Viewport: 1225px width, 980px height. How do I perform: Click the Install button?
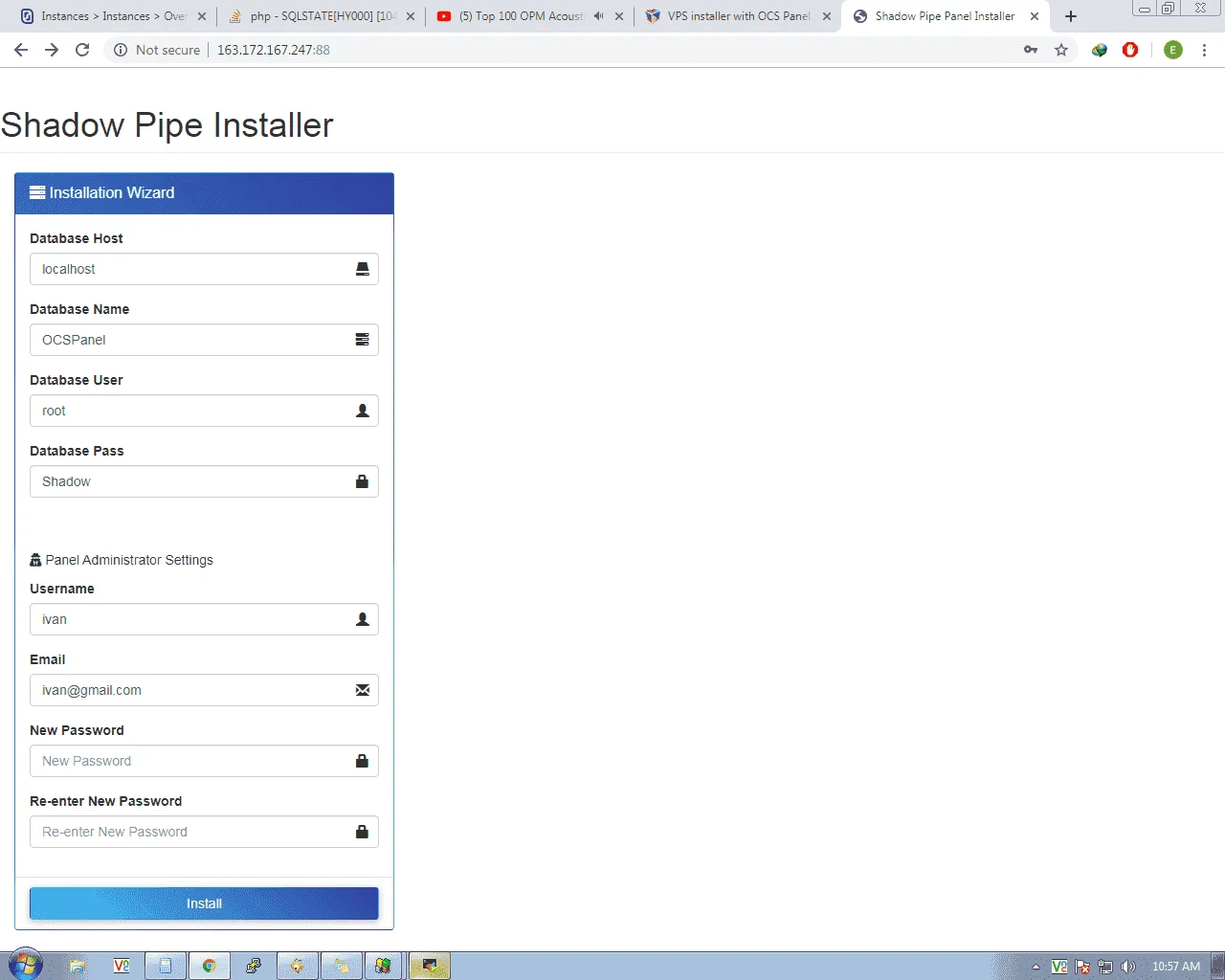pos(204,903)
